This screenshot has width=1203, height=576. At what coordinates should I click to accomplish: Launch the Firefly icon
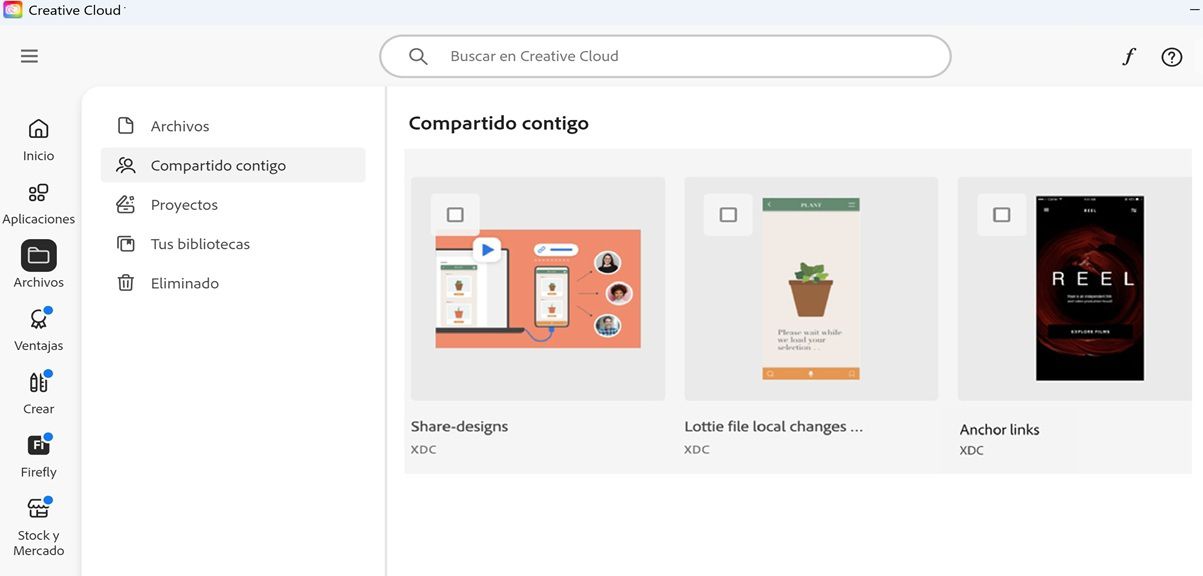39,446
